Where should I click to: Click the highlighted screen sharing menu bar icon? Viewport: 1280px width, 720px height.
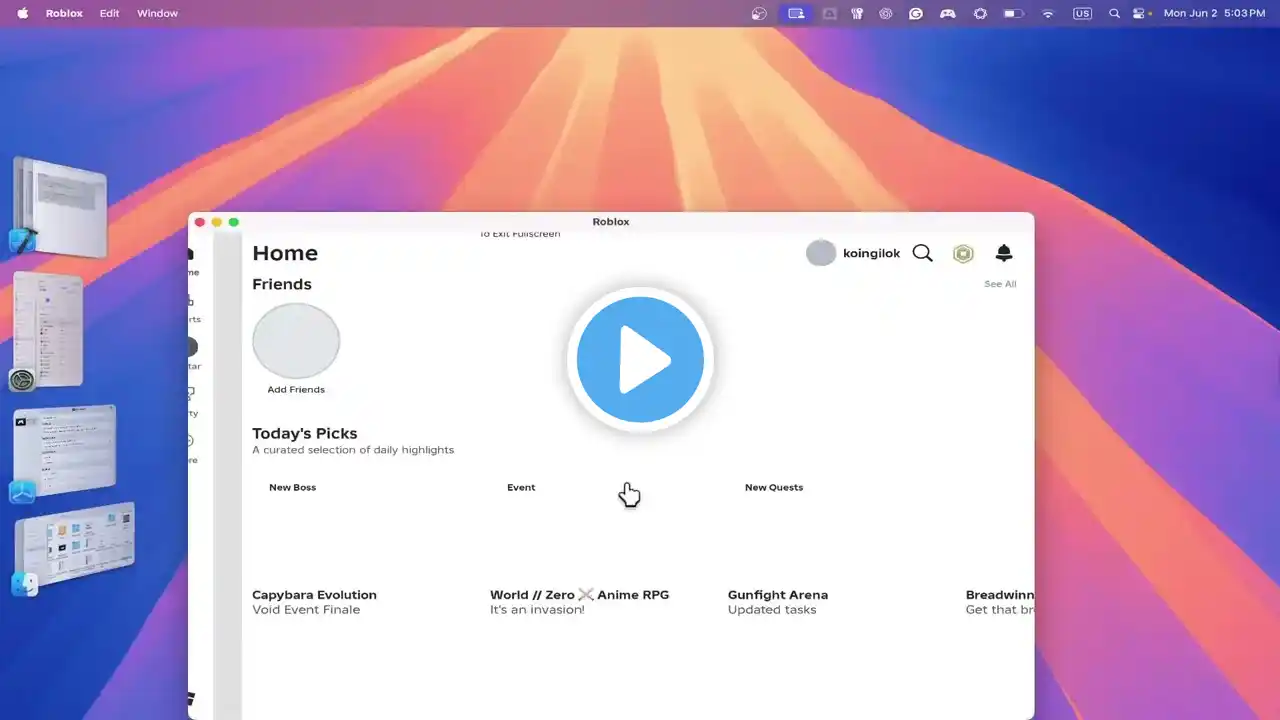tap(796, 13)
